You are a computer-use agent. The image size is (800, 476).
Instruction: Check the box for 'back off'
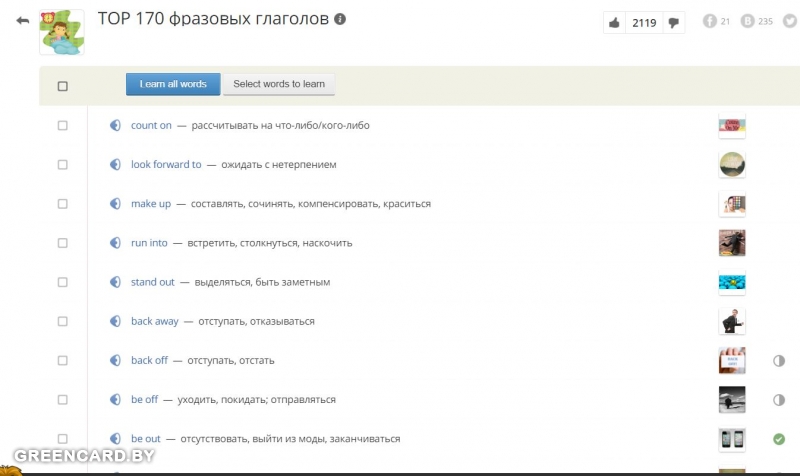pos(62,361)
